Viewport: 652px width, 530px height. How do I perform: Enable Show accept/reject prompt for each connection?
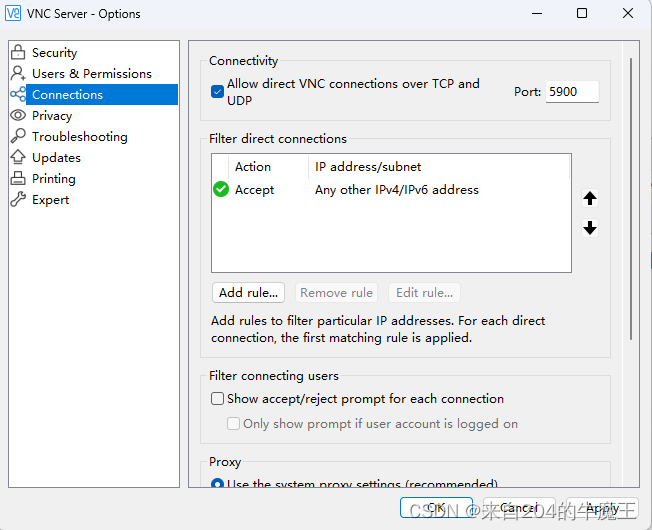pos(217,399)
